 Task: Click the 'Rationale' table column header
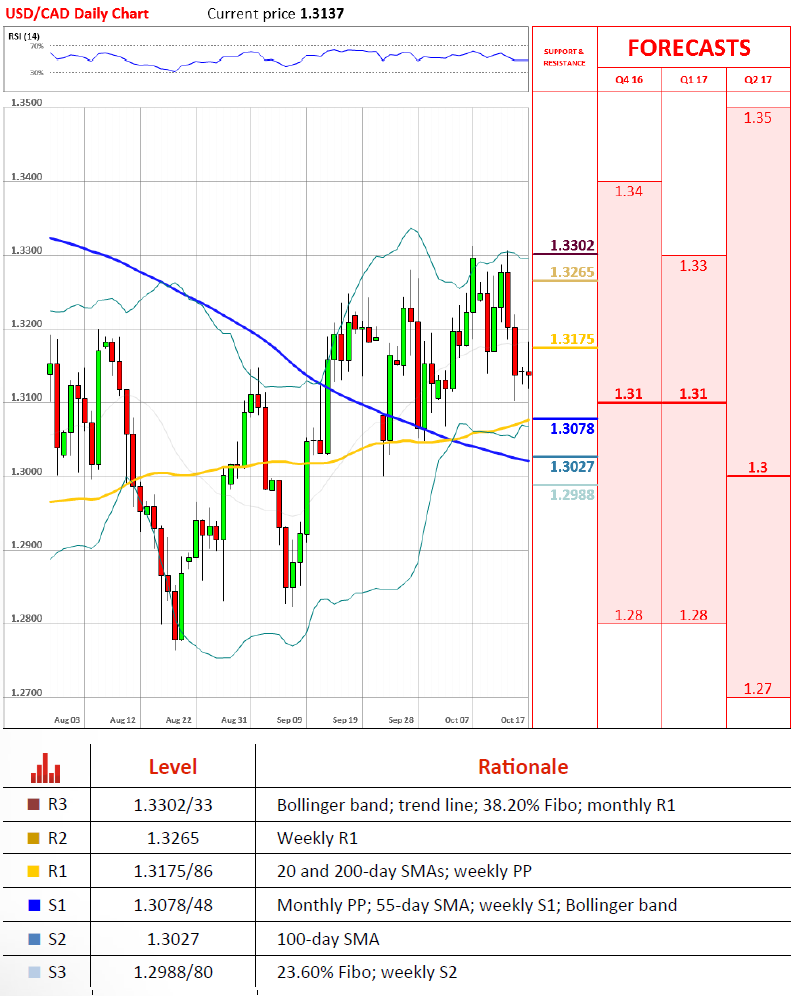pyautogui.click(x=523, y=767)
